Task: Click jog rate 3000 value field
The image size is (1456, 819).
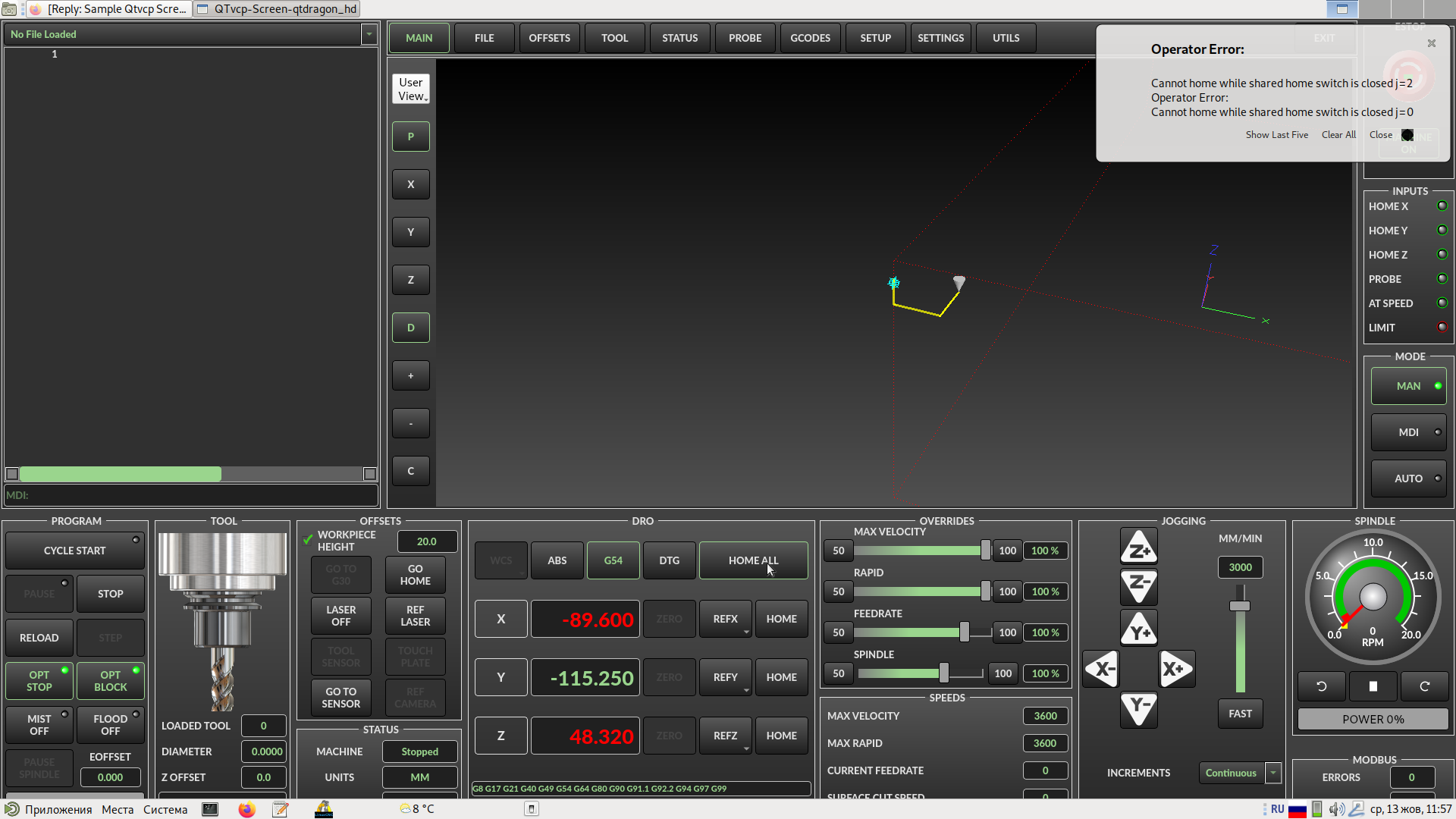Action: pos(1240,567)
